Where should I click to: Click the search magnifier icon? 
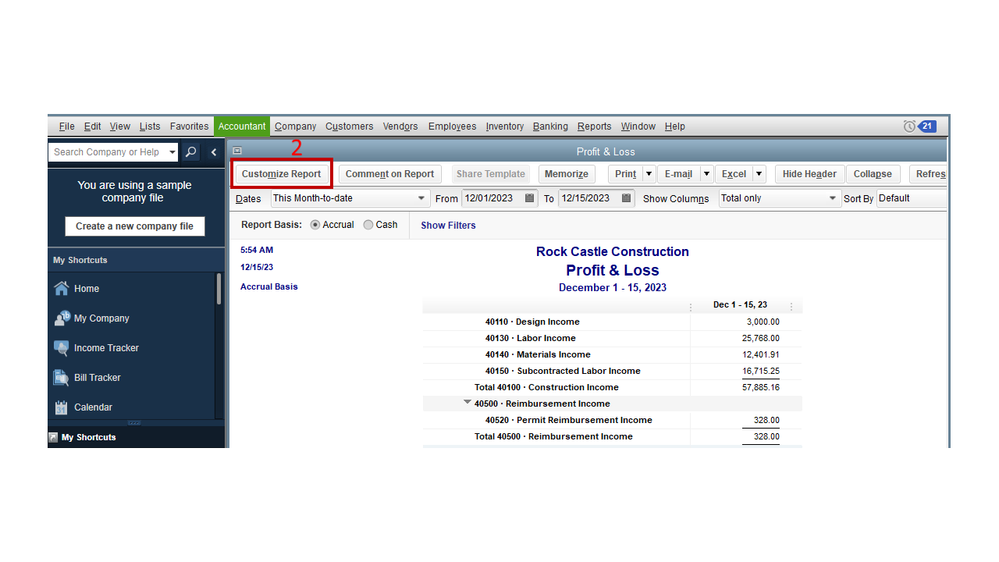pyautogui.click(x=190, y=152)
